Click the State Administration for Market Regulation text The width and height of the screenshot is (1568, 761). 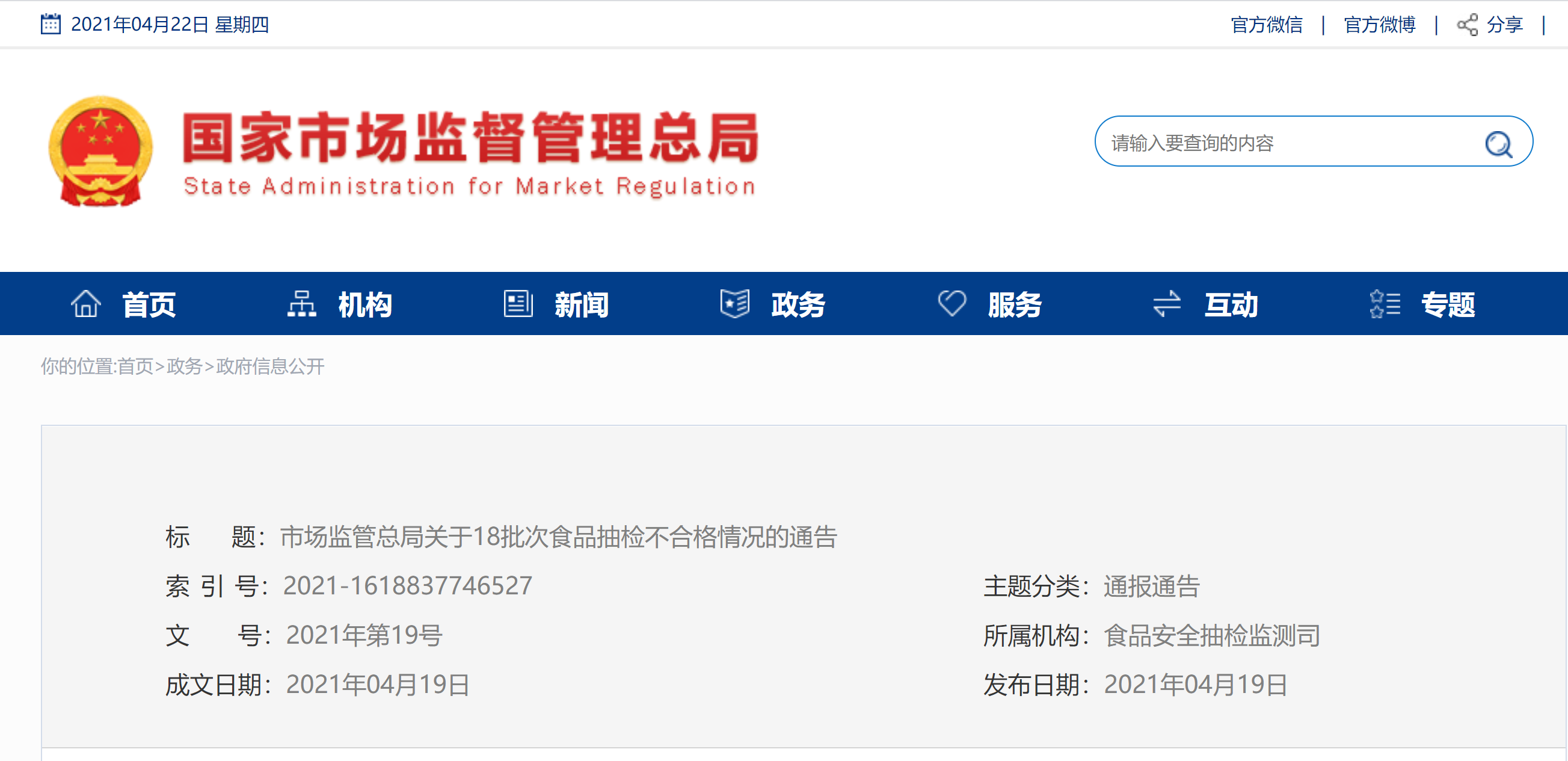[x=469, y=186]
